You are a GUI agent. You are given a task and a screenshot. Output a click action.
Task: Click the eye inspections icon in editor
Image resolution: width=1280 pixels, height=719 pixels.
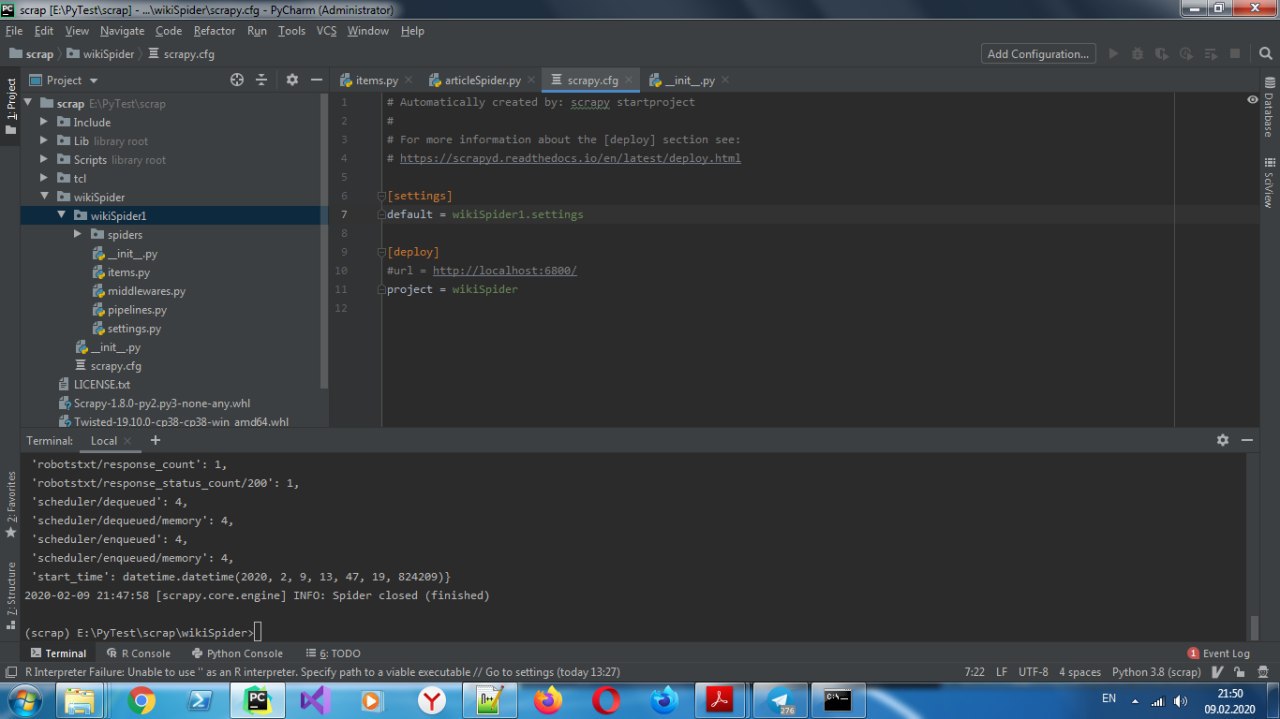[1252, 100]
